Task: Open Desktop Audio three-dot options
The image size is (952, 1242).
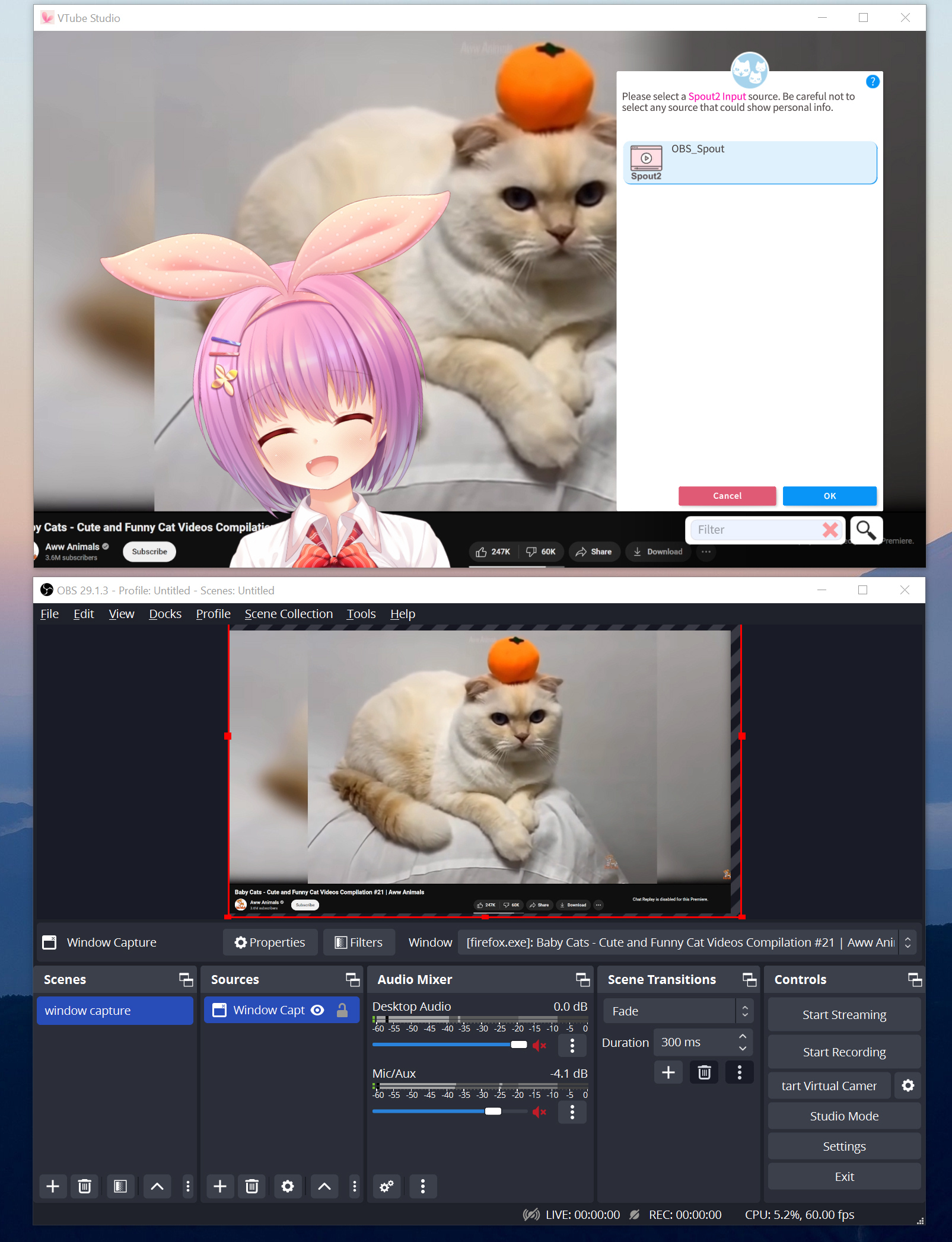Action: [572, 1045]
